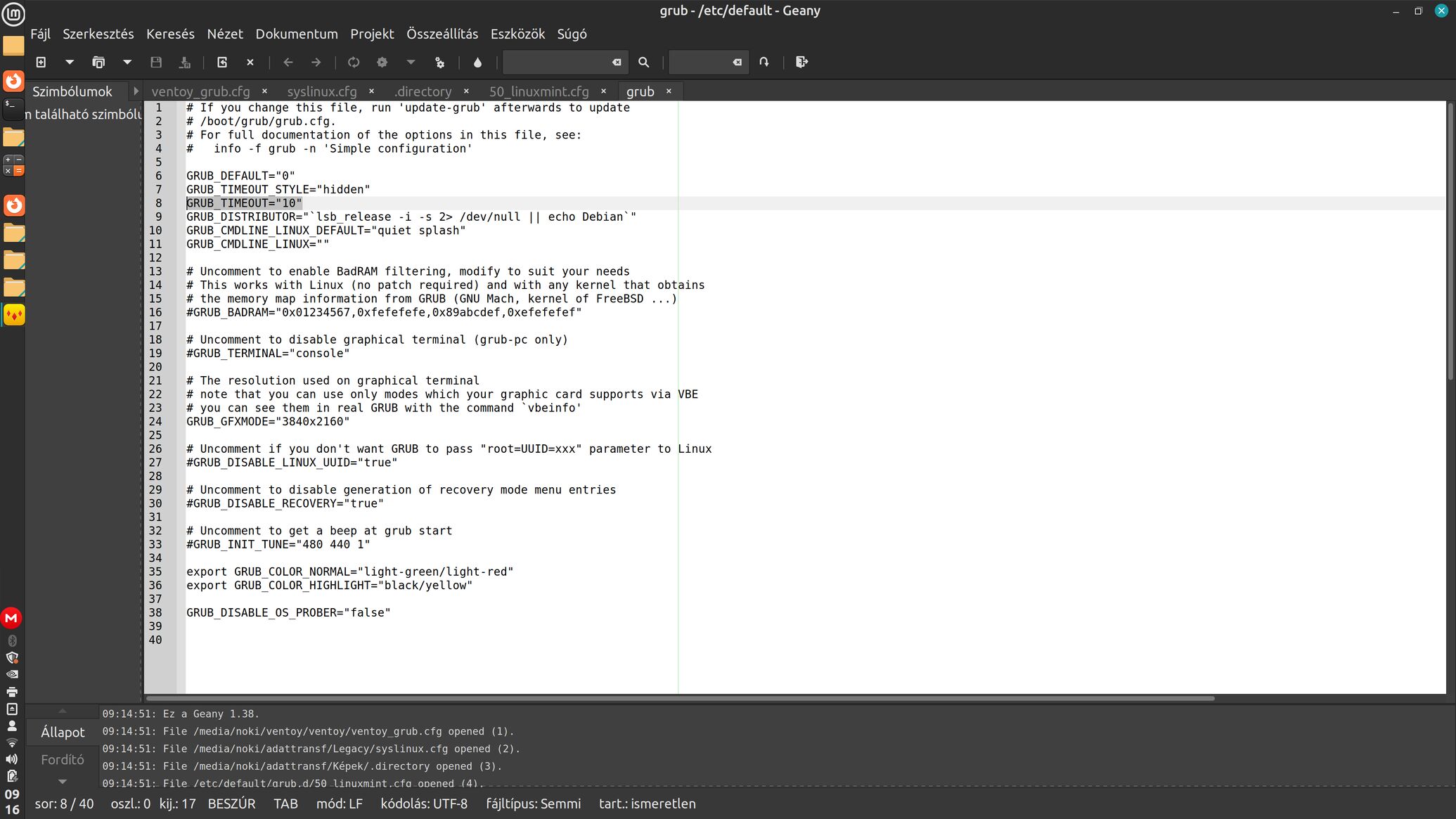This screenshot has width=1456, height=819.
Task: Click the Reload file toolbar icon
Action: coord(222,63)
